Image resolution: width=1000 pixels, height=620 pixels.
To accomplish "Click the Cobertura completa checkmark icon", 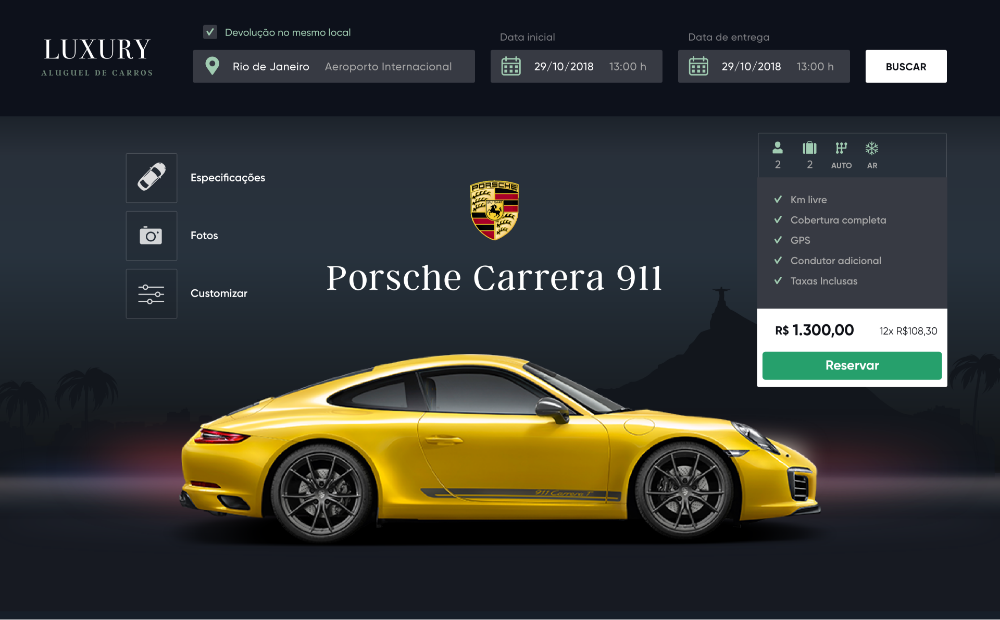I will [x=778, y=219].
